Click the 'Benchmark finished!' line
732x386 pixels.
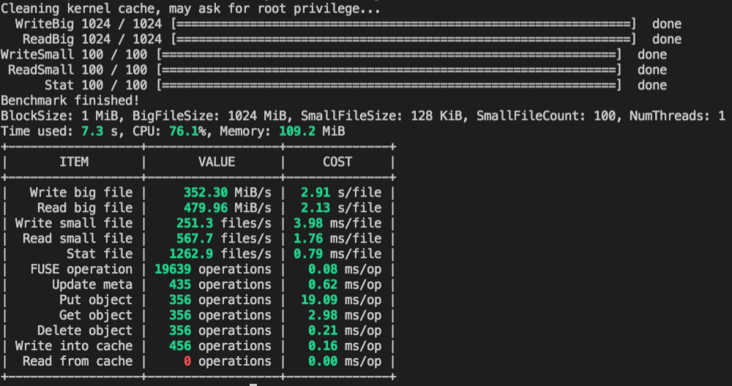point(70,100)
